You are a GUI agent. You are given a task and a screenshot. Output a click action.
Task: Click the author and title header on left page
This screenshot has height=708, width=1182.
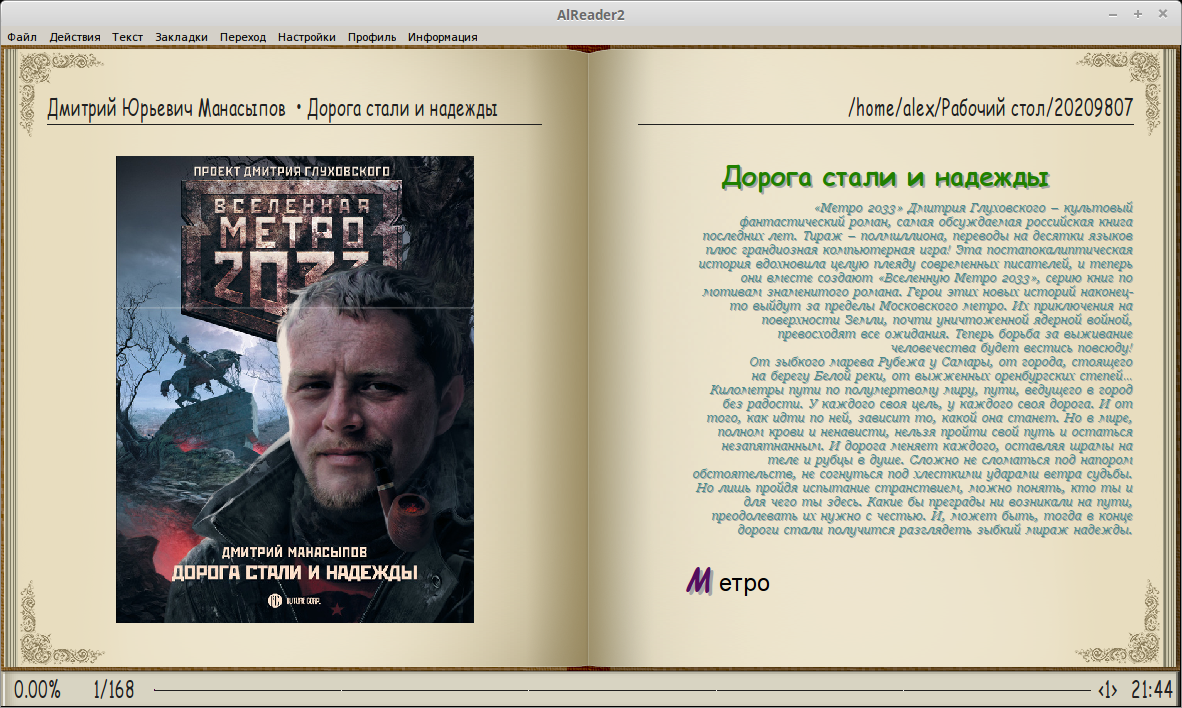click(272, 109)
